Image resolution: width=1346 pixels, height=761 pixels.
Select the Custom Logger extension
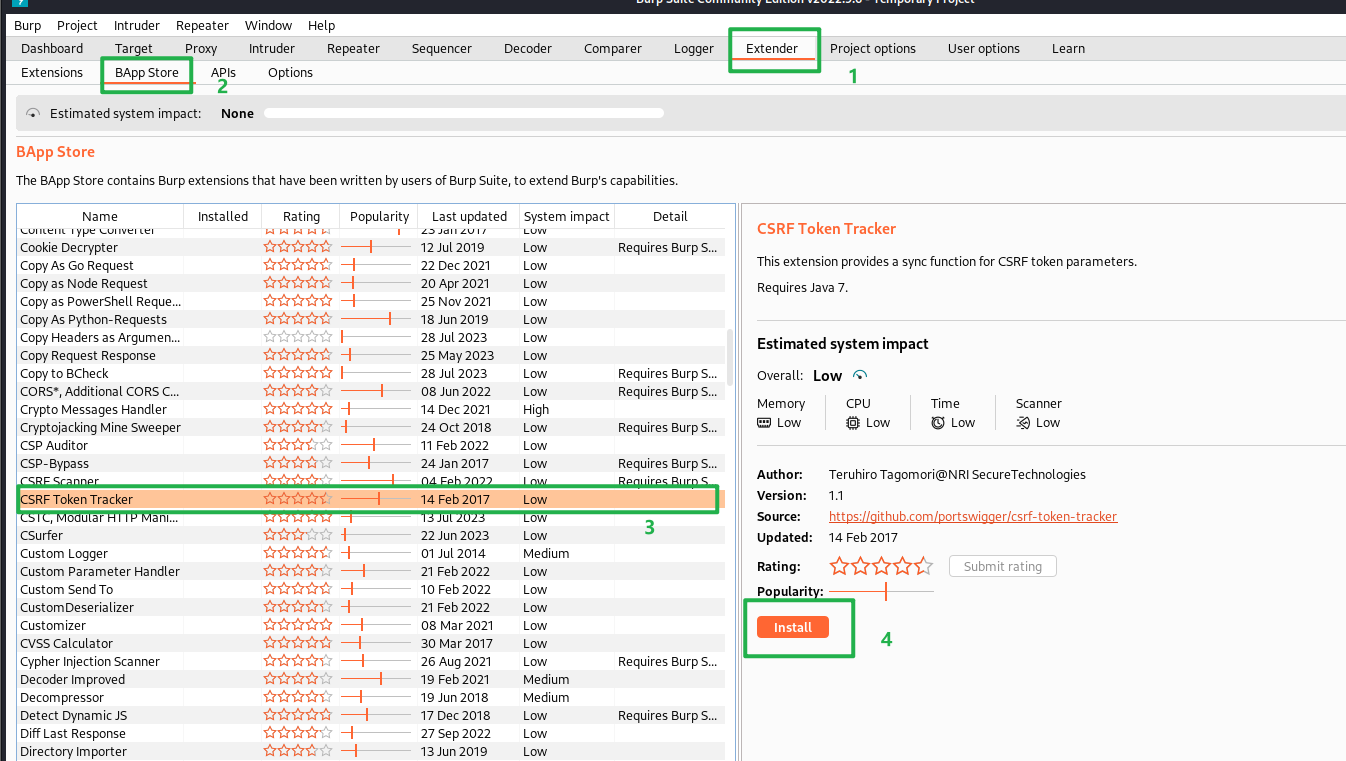pyautogui.click(x=371, y=553)
